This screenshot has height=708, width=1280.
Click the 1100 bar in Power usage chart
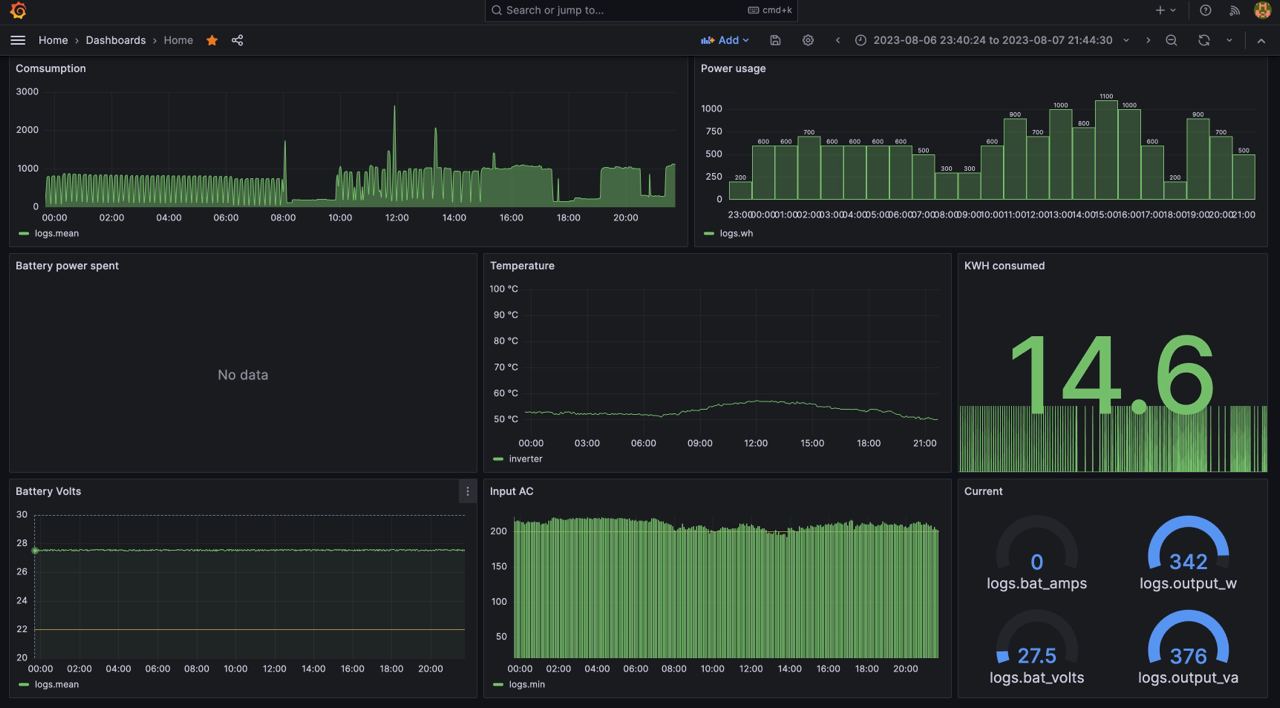pos(1106,150)
